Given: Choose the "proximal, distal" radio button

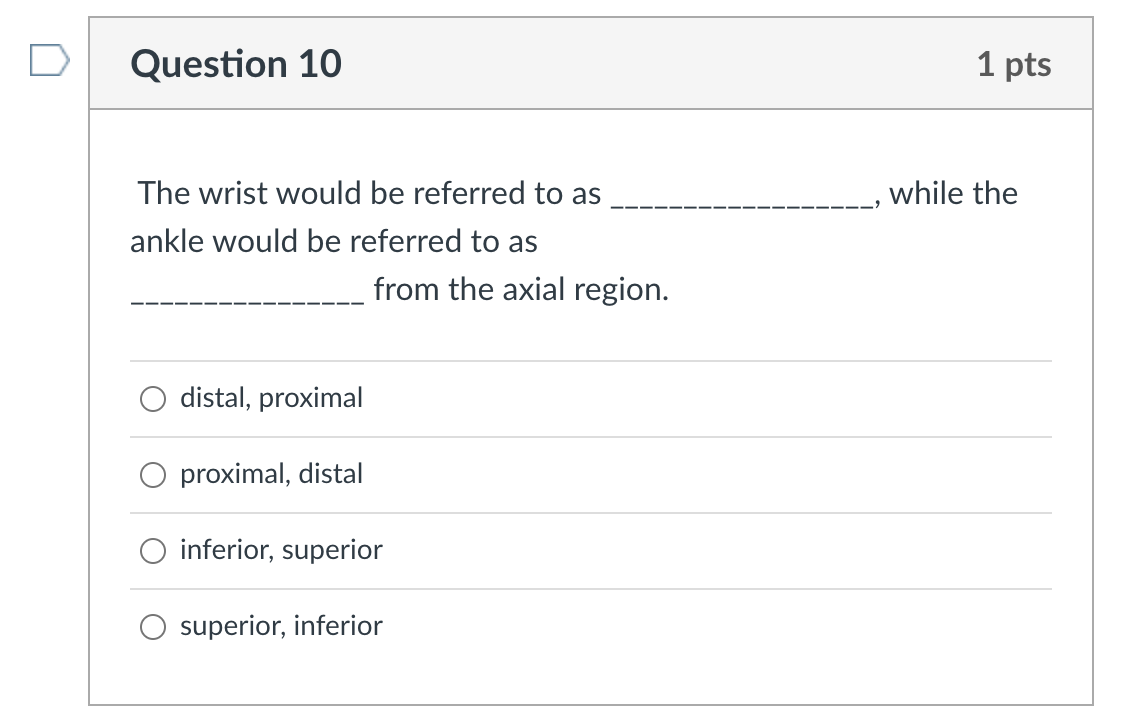Looking at the screenshot, I should point(153,475).
